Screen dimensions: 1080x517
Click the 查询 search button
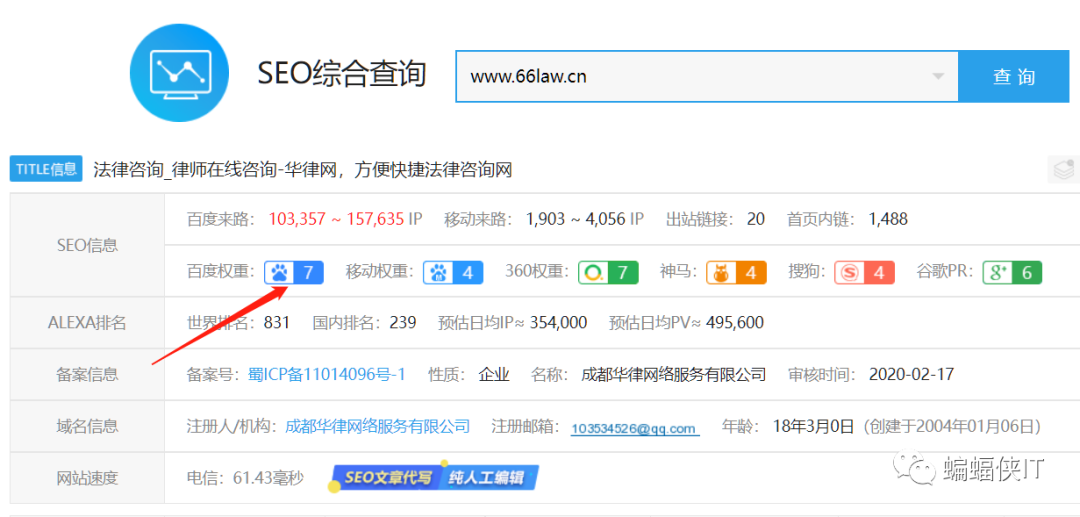tap(1014, 76)
